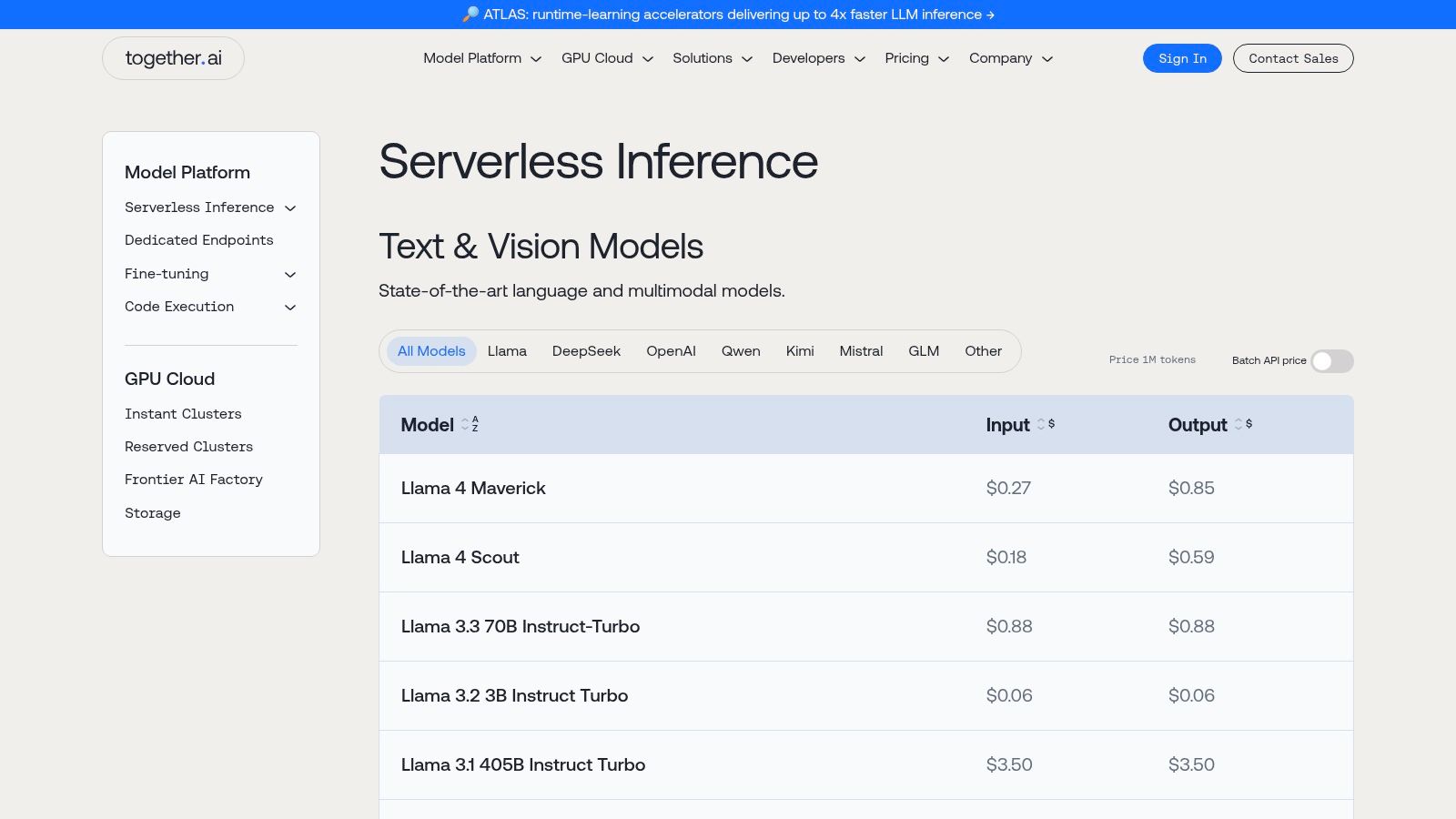
Task: Open the Model Platform nav dropdown
Action: (x=482, y=58)
